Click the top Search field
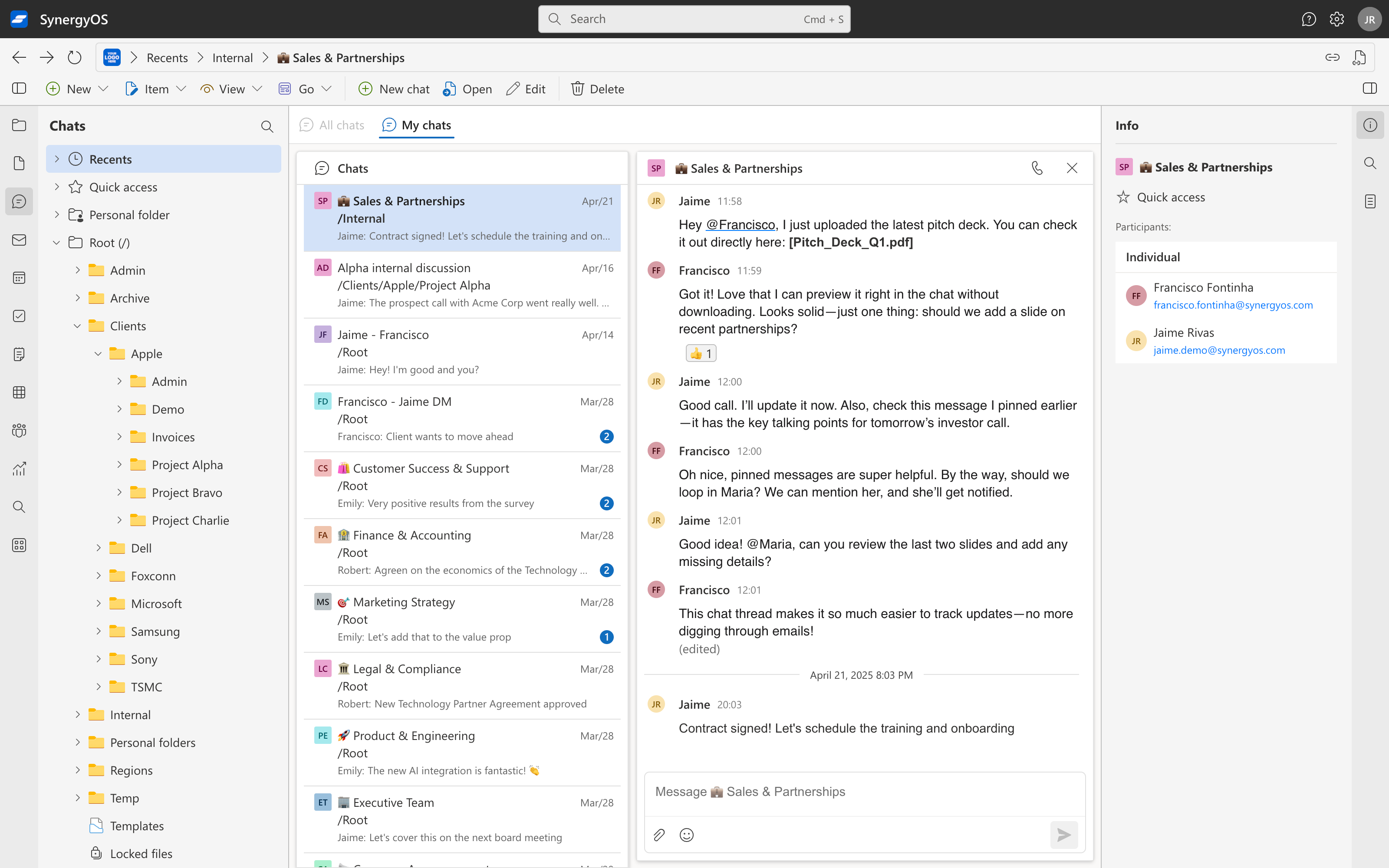This screenshot has height=868, width=1389. 694,19
